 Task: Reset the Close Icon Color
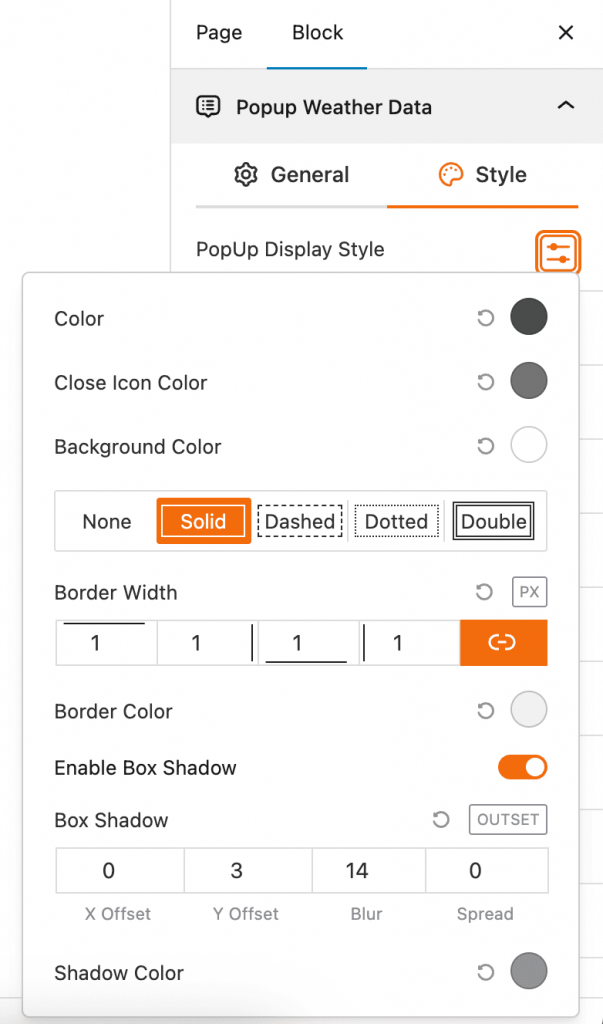485,382
